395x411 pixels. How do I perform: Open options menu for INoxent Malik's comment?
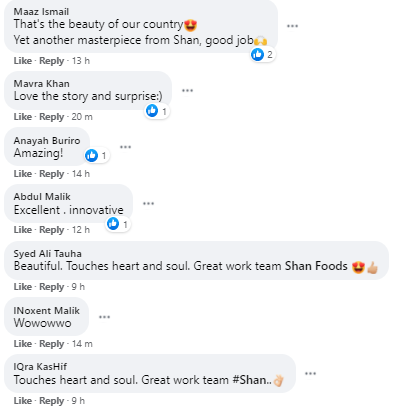104,317
